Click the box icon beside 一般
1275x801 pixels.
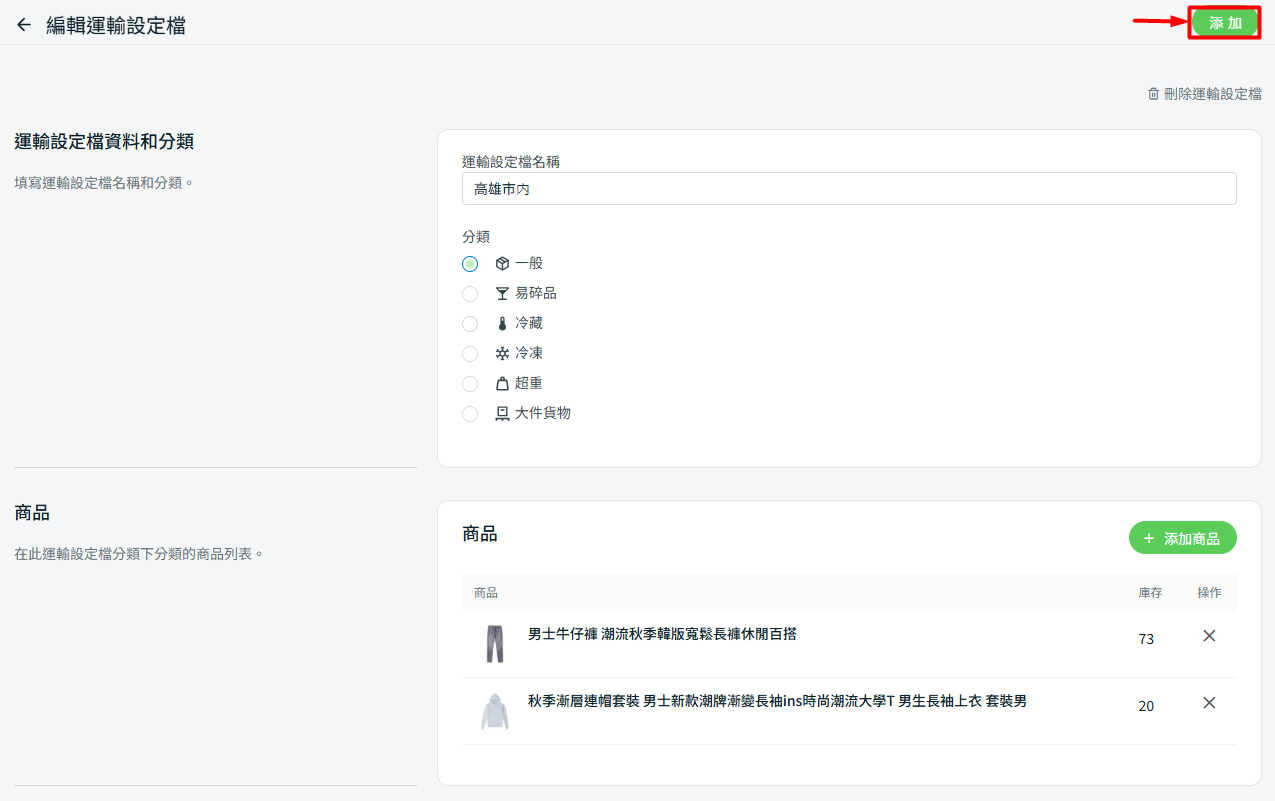click(x=502, y=264)
